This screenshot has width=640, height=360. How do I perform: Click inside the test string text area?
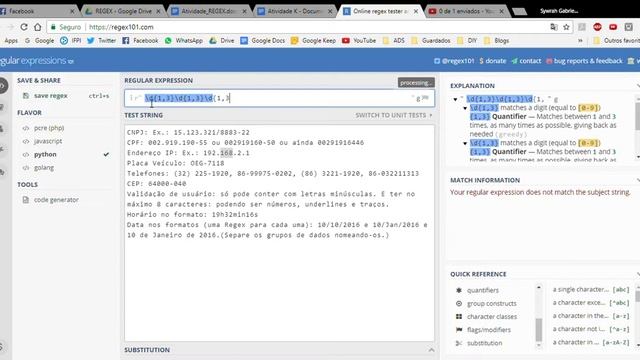279,233
